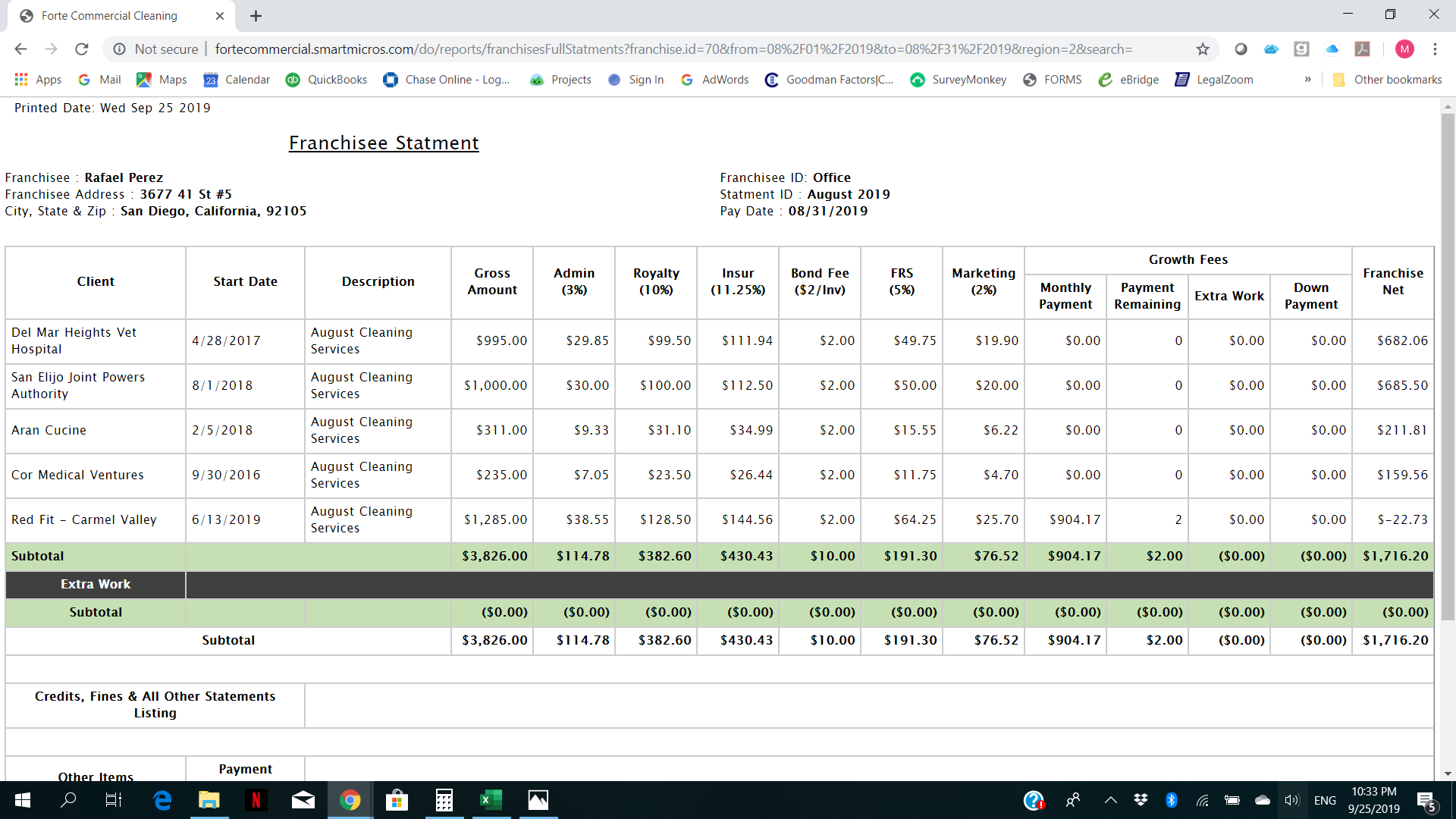Open Mail app in taskbar
1456x819 pixels.
coord(303,800)
